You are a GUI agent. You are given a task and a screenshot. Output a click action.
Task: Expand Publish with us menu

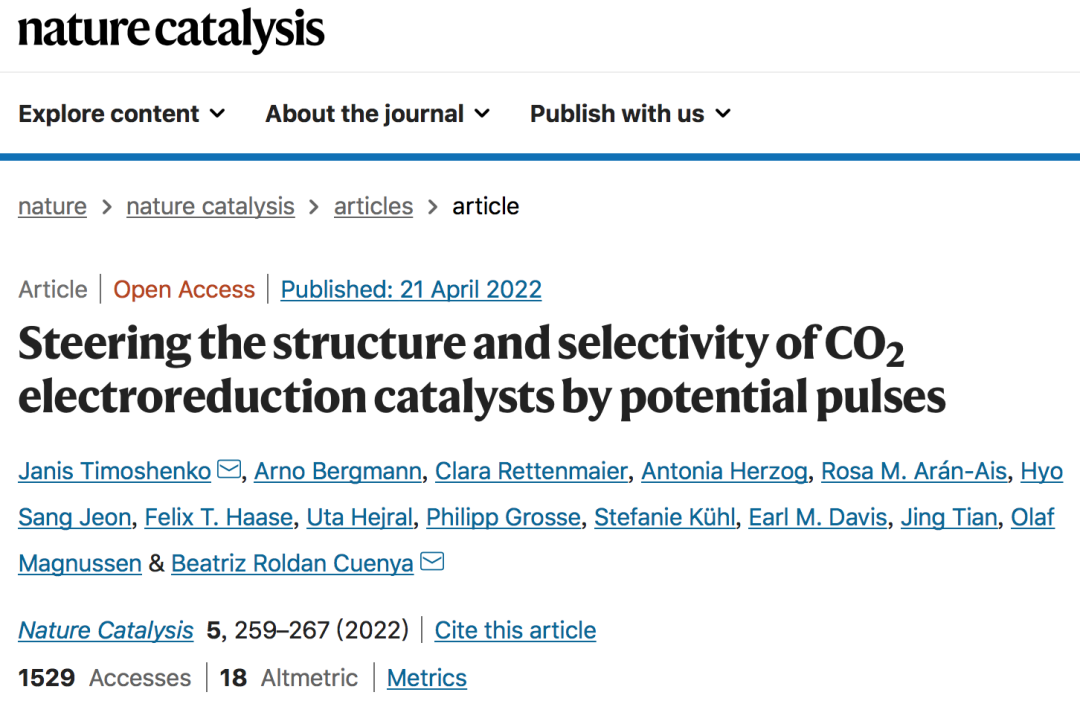pyautogui.click(x=630, y=114)
